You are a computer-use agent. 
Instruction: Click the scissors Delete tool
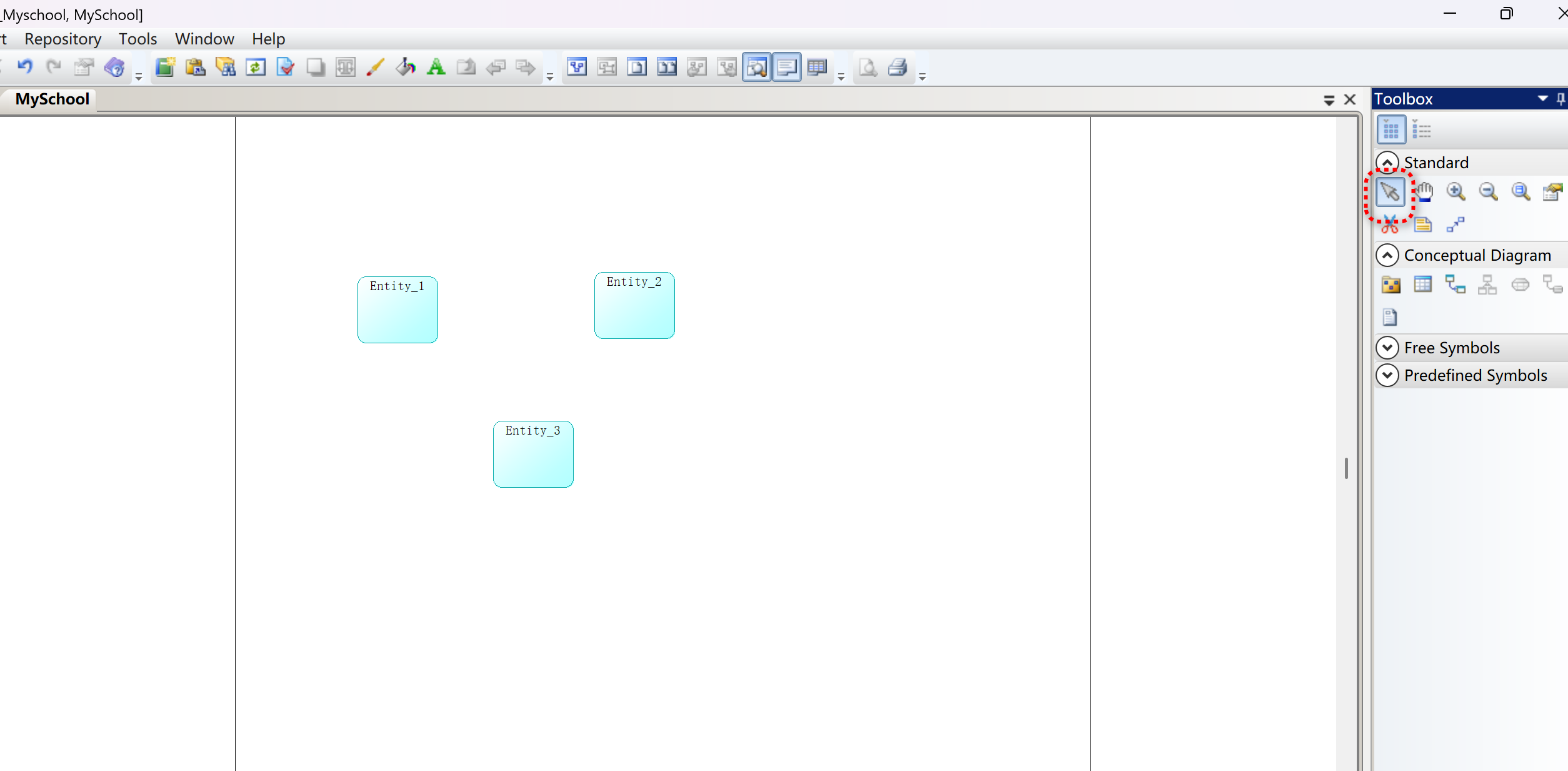click(1390, 224)
